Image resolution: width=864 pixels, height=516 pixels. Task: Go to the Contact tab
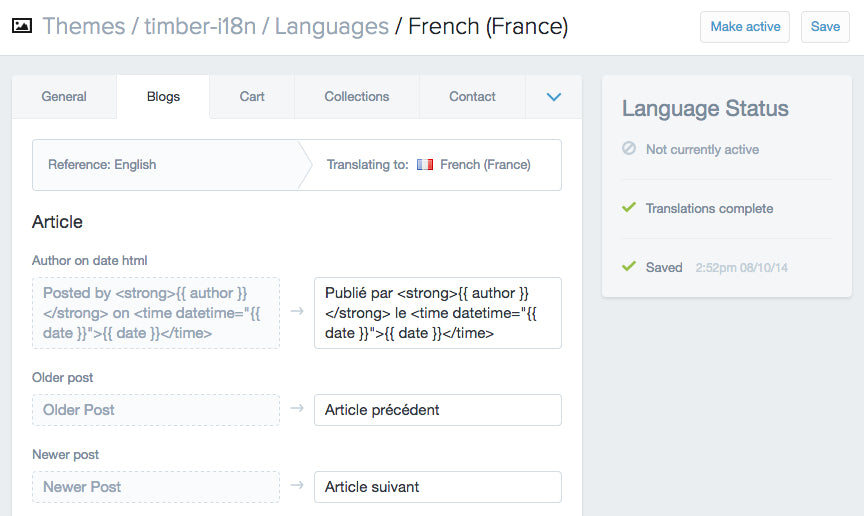pyautogui.click(x=472, y=97)
